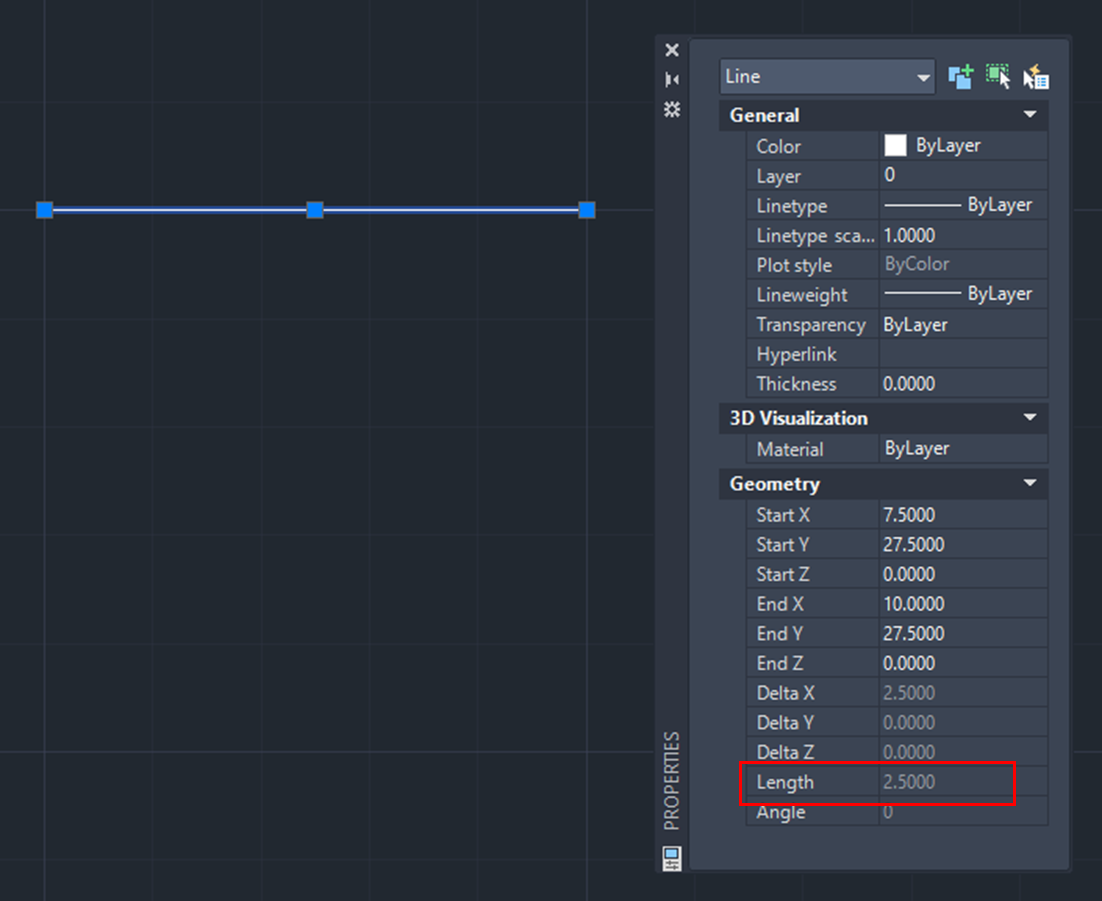Open the Line object type dropdown
The height and width of the screenshot is (901, 1102).
tap(826, 77)
